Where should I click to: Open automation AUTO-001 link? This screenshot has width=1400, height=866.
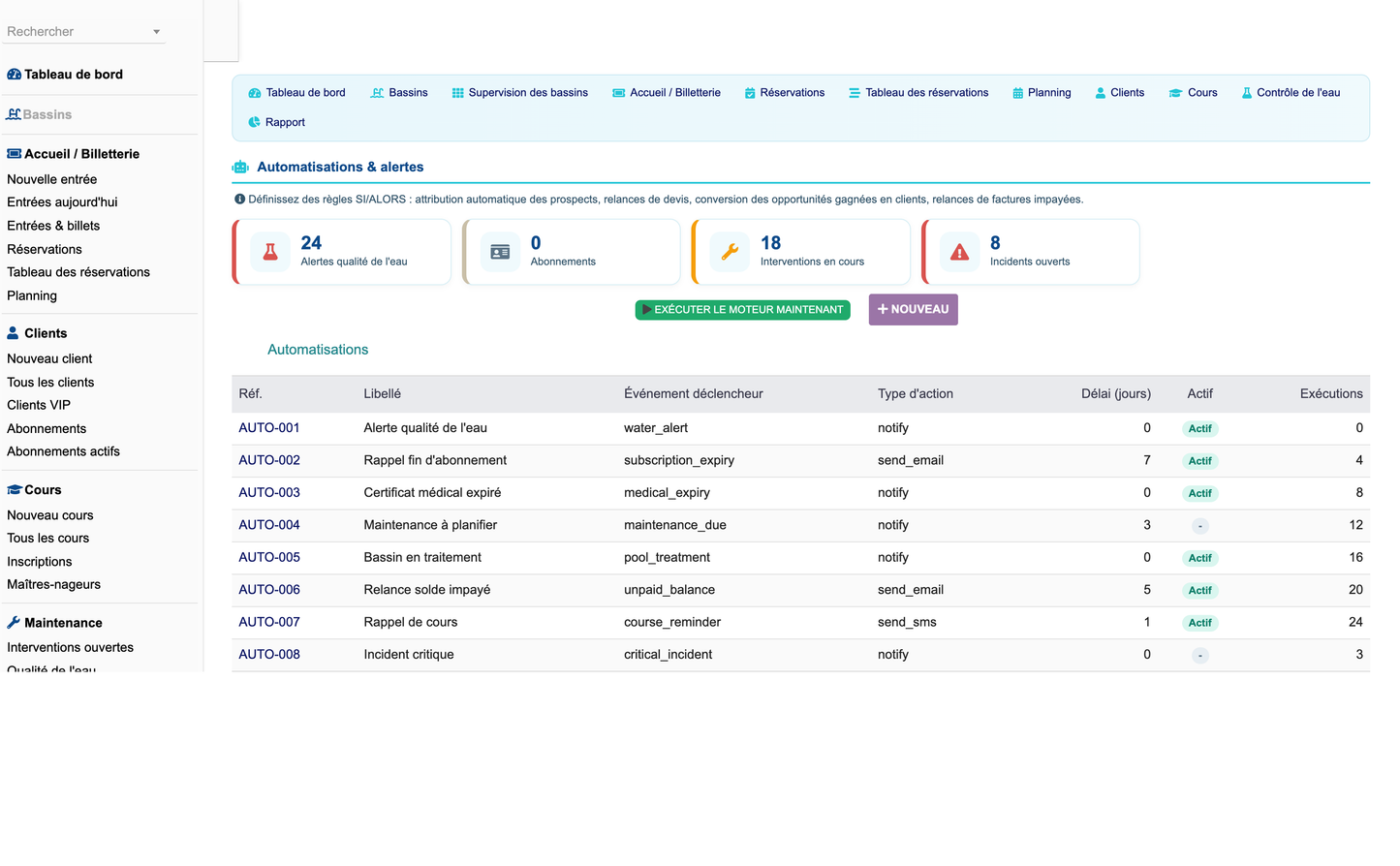coord(269,428)
